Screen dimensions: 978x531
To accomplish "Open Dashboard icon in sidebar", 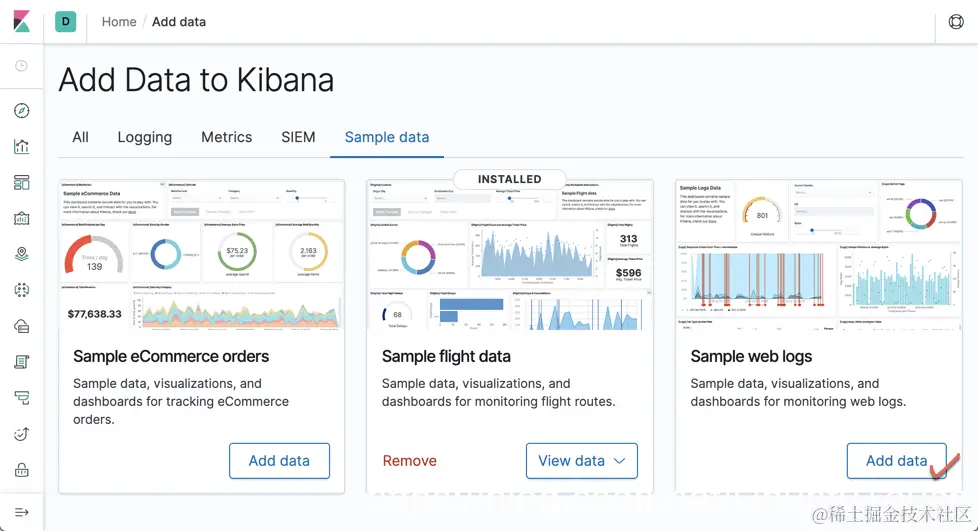I will point(21,182).
